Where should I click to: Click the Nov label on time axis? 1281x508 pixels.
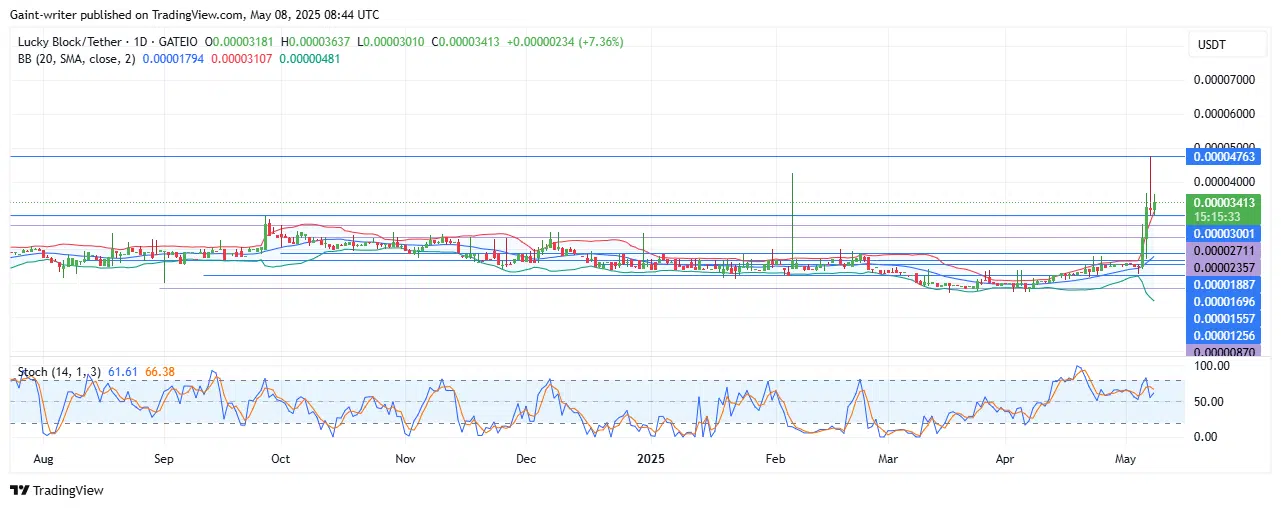pyautogui.click(x=405, y=459)
